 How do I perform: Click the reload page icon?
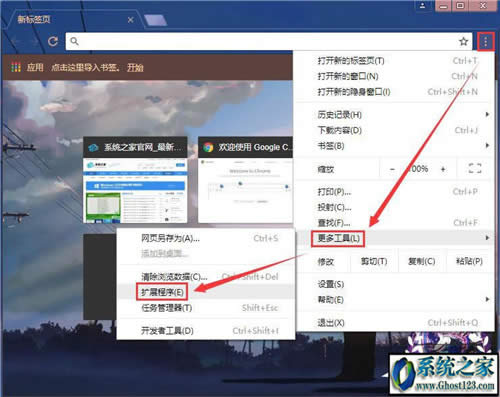pyautogui.click(x=53, y=41)
